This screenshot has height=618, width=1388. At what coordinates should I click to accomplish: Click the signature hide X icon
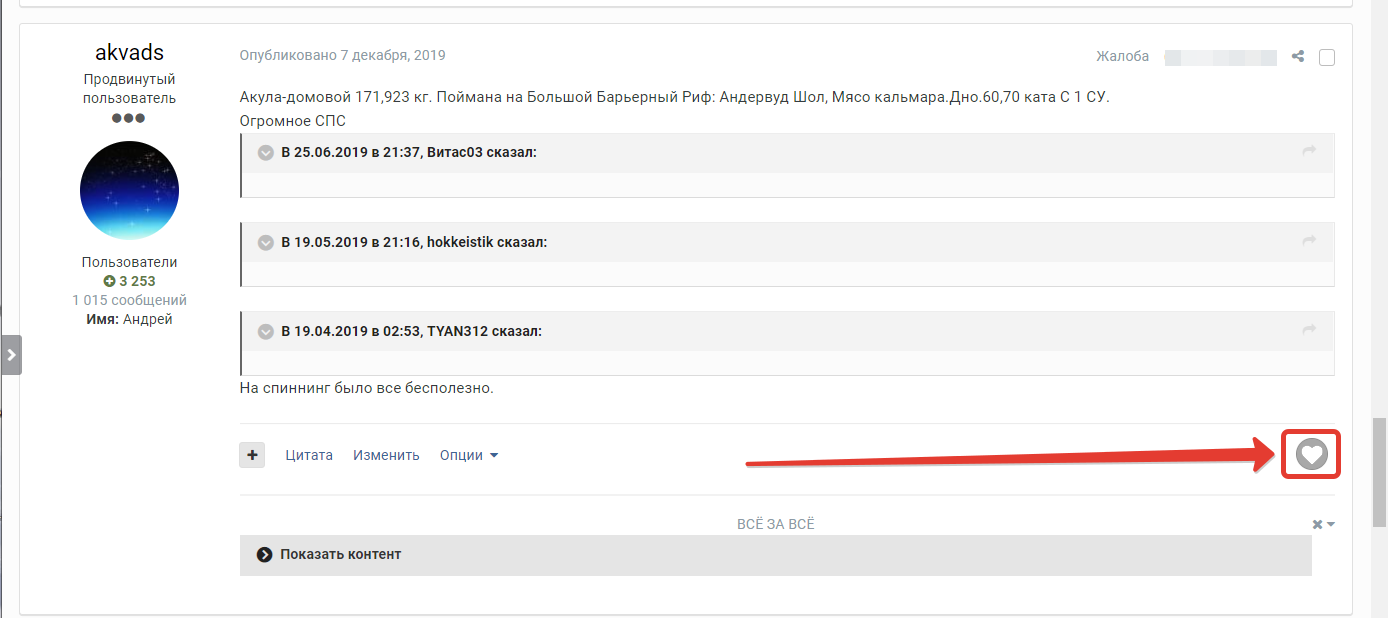point(1318,524)
